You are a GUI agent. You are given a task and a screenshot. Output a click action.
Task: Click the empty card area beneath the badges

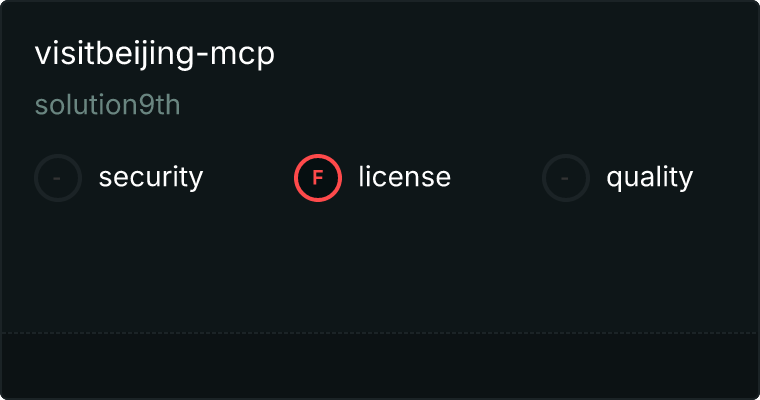coord(380,267)
